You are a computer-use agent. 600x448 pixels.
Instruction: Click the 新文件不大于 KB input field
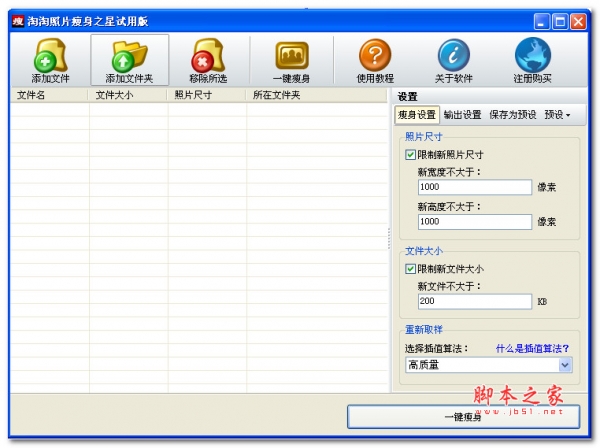474,301
